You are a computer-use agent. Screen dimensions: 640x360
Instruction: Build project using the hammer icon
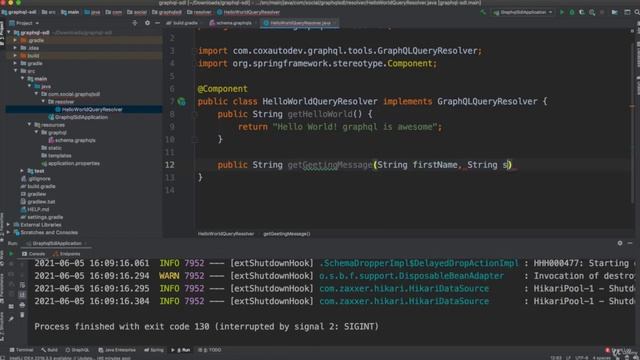pos(483,13)
